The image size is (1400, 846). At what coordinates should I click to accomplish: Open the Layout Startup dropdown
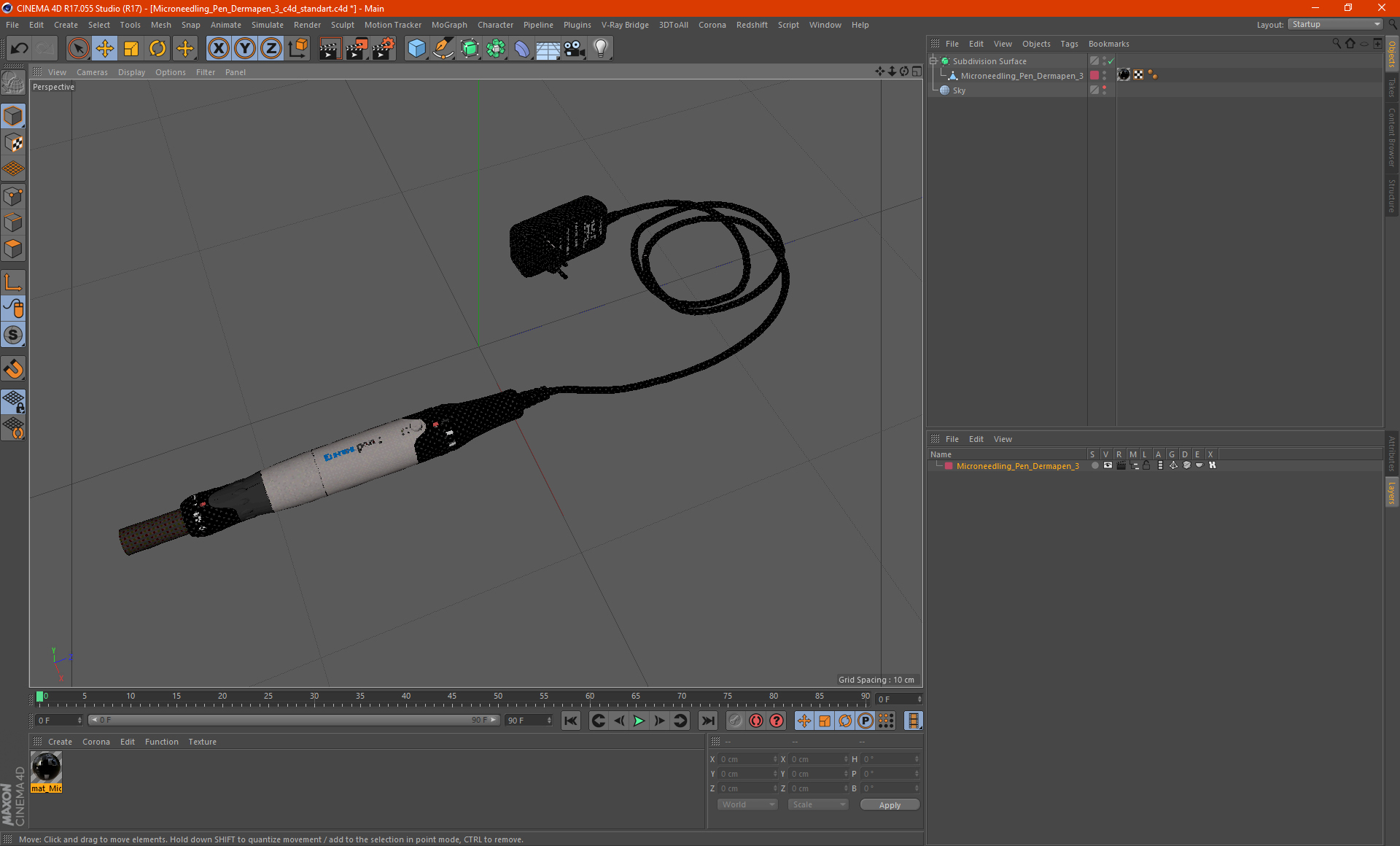point(1335,24)
